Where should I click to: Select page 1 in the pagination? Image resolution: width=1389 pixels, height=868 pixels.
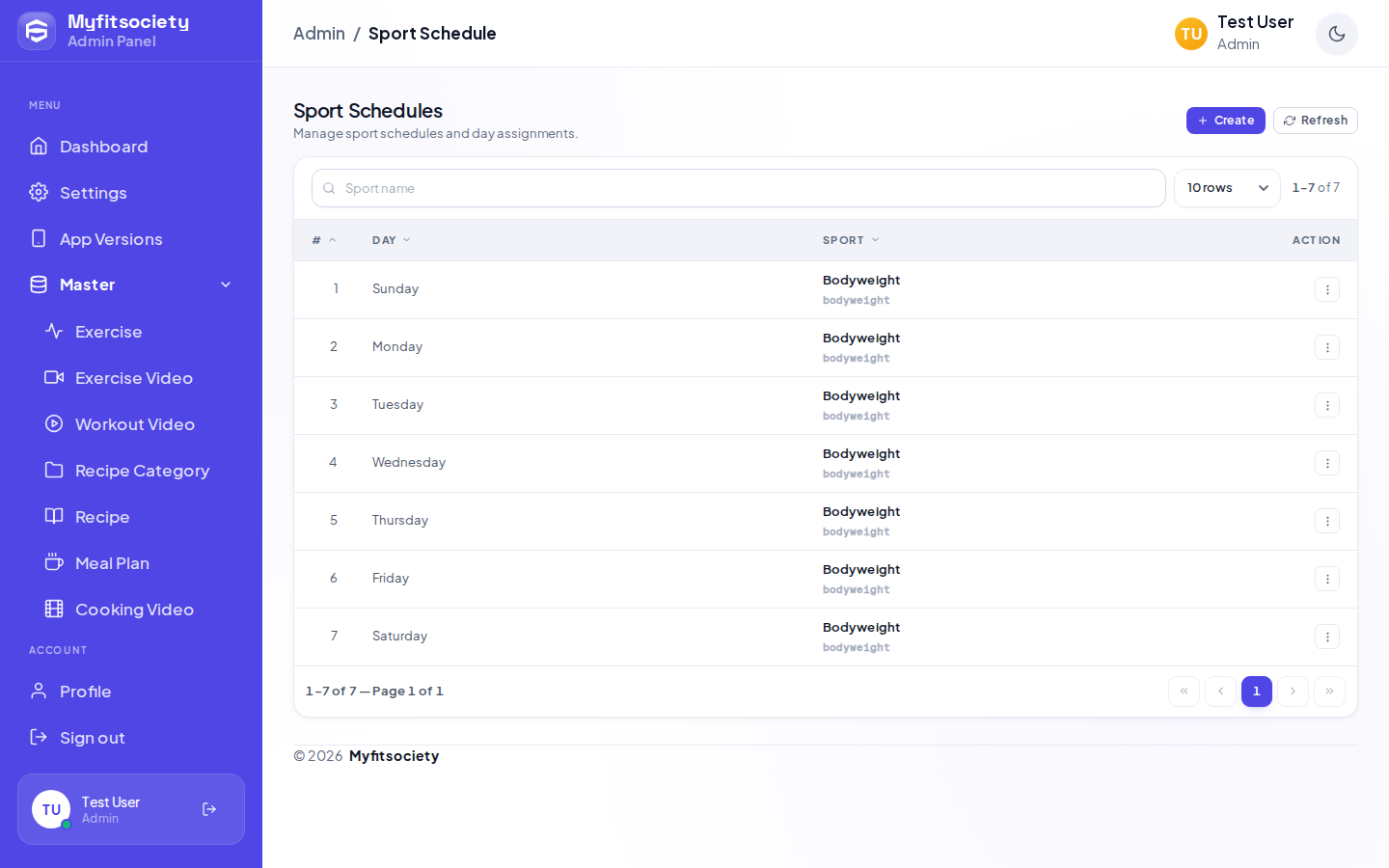point(1257,692)
